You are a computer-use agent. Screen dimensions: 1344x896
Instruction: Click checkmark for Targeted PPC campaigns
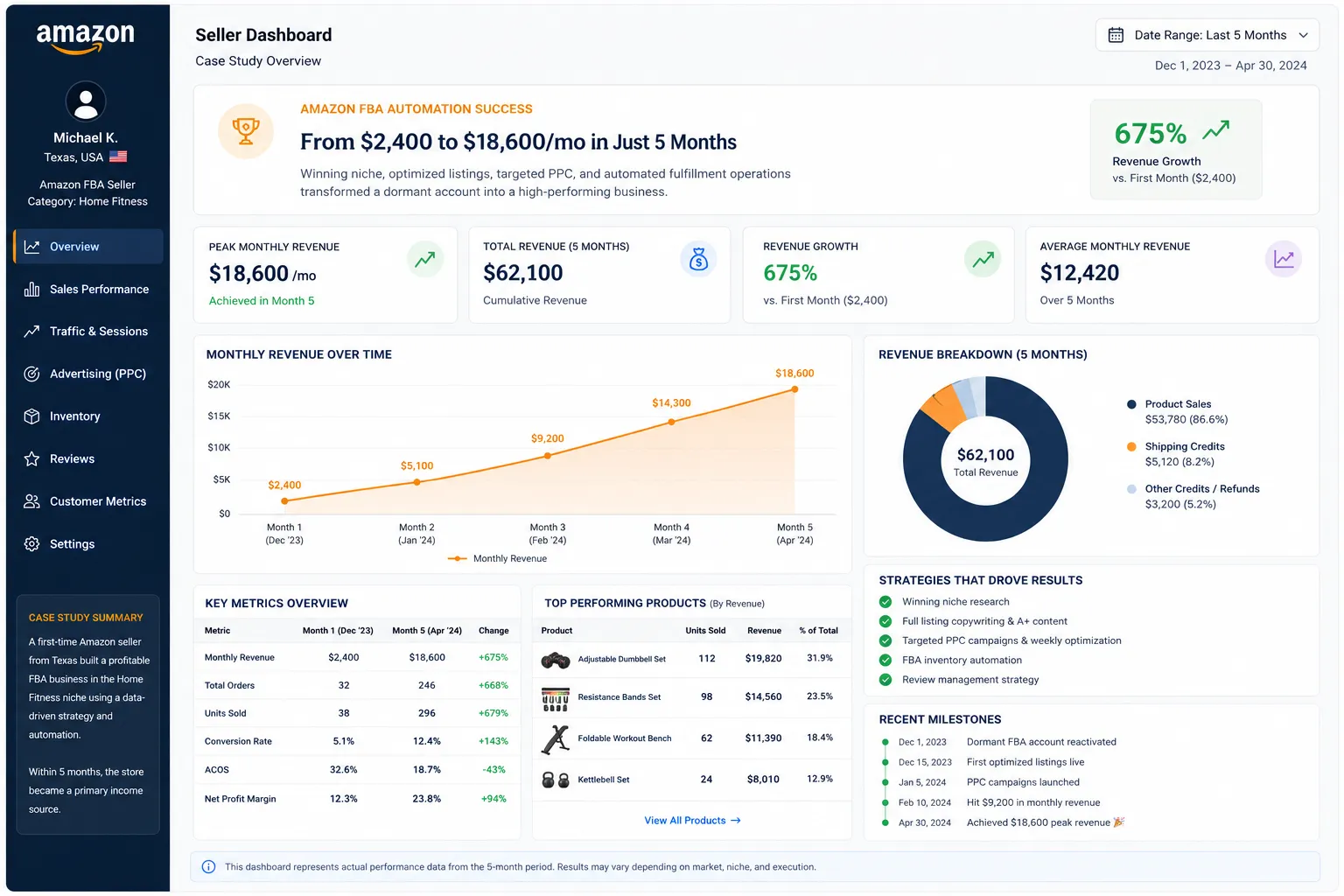point(885,640)
